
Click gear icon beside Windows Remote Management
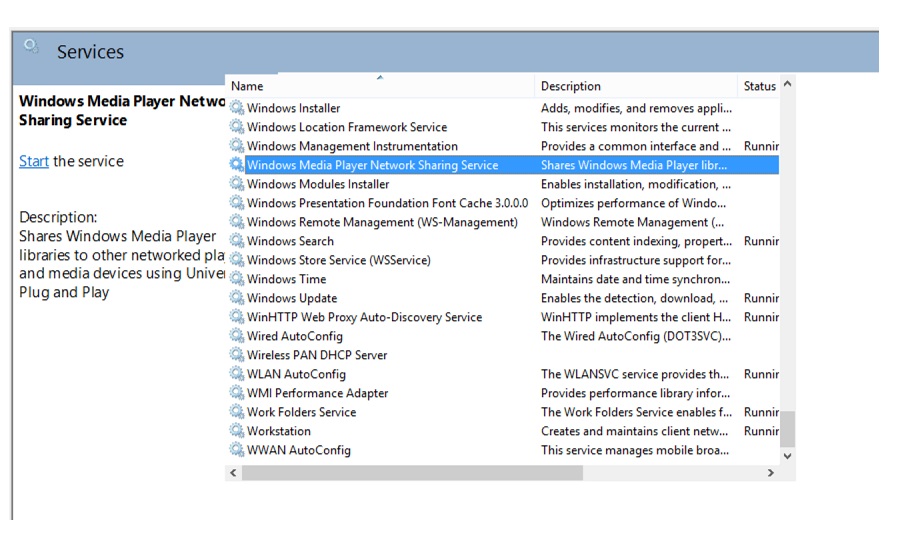(236, 221)
